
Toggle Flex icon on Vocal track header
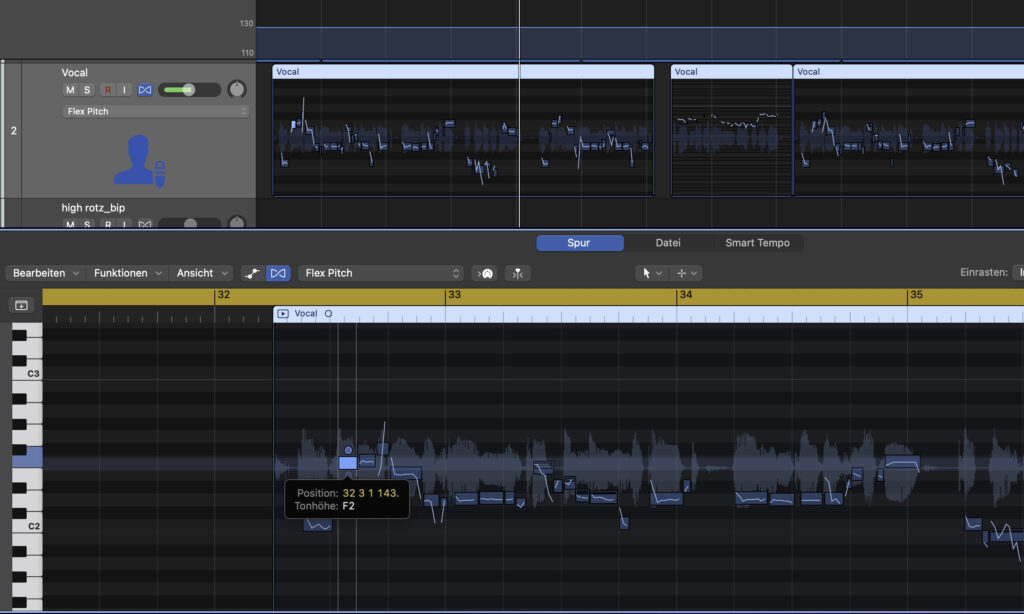tap(145, 90)
